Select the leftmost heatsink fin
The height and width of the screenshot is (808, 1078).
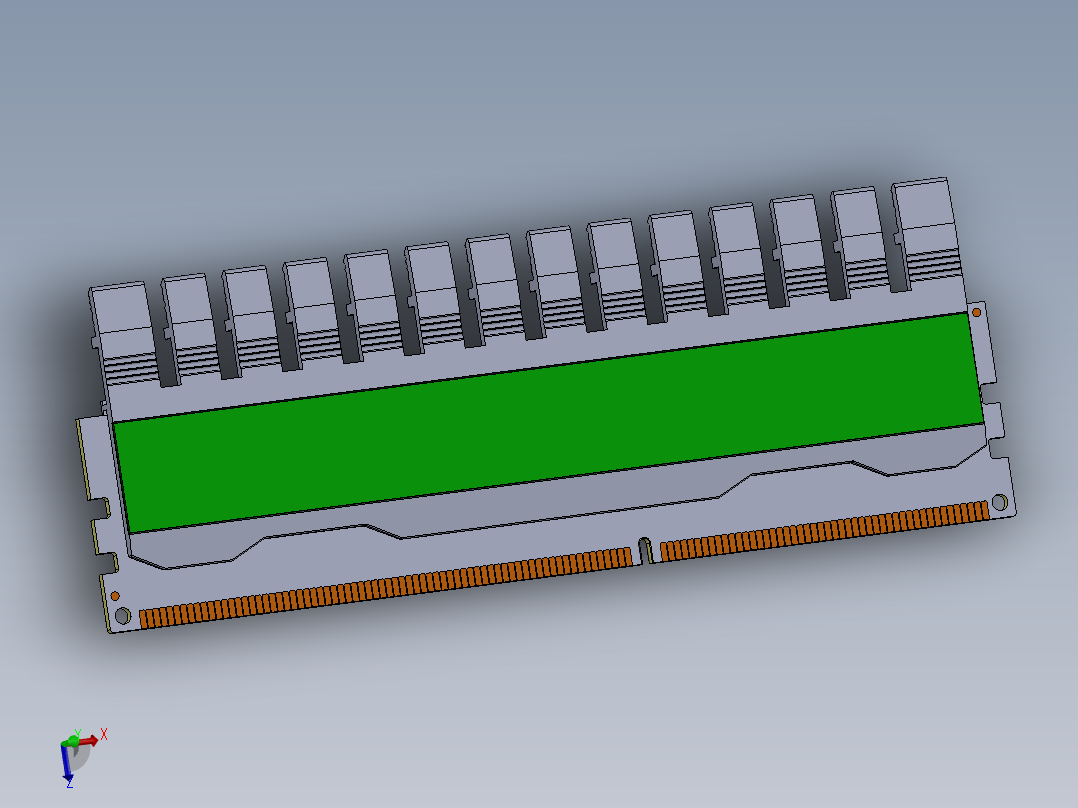coord(125,334)
